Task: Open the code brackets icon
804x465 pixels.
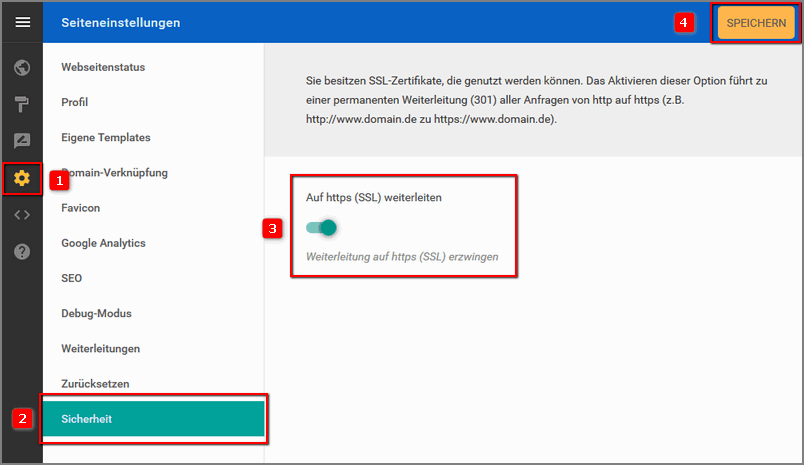Action: point(22,215)
